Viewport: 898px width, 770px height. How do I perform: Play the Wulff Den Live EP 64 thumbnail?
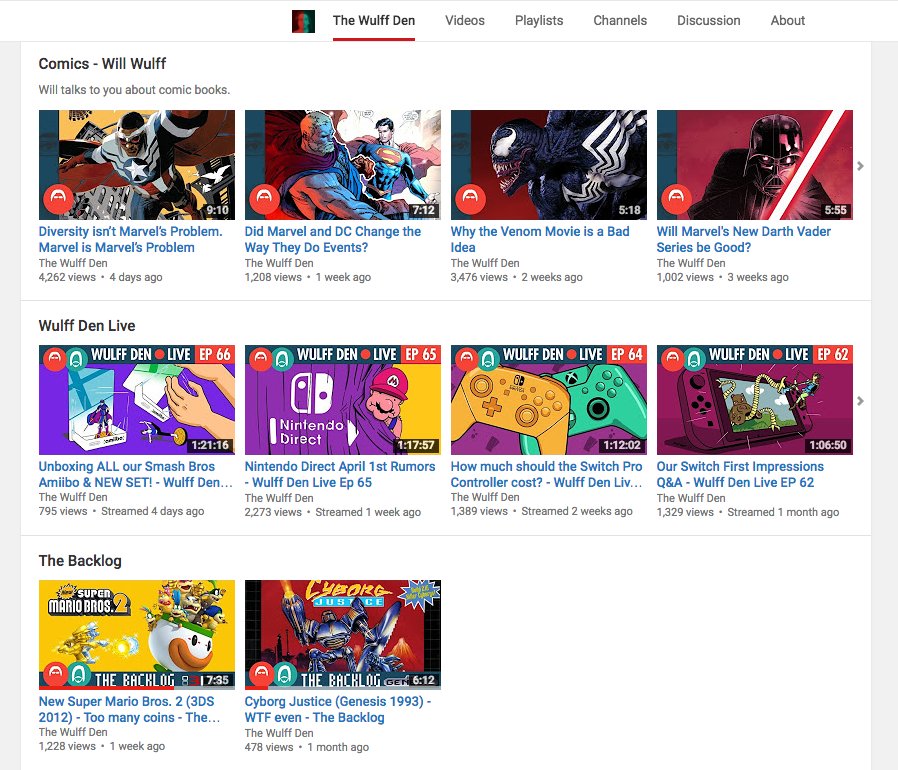549,400
